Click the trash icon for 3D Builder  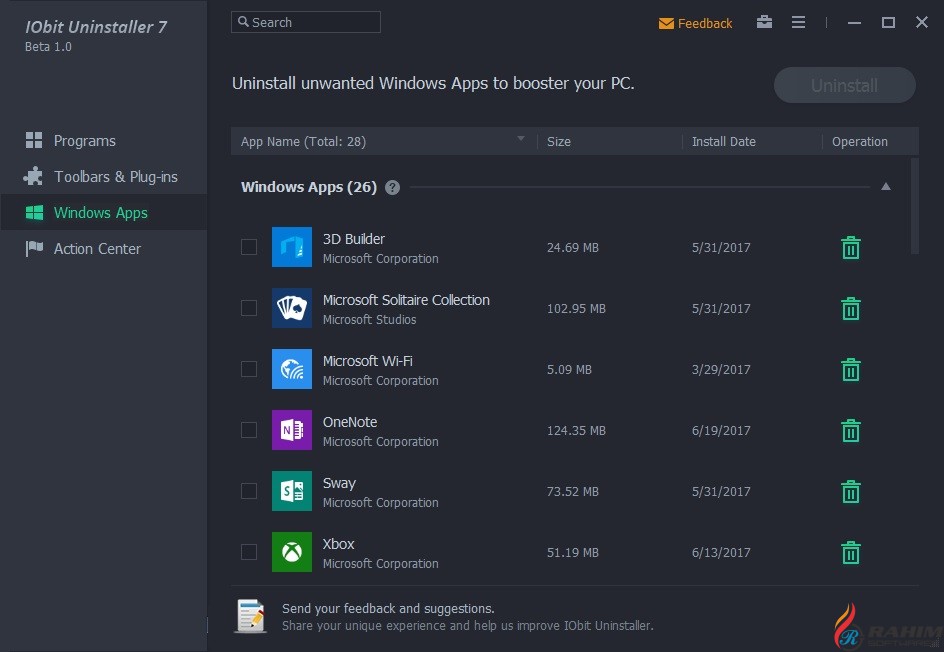click(850, 248)
